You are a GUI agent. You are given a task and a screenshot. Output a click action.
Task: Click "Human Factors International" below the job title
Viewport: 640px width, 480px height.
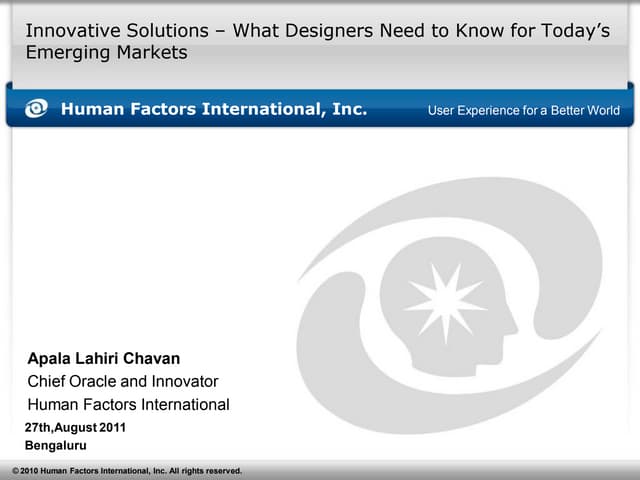[128, 405]
